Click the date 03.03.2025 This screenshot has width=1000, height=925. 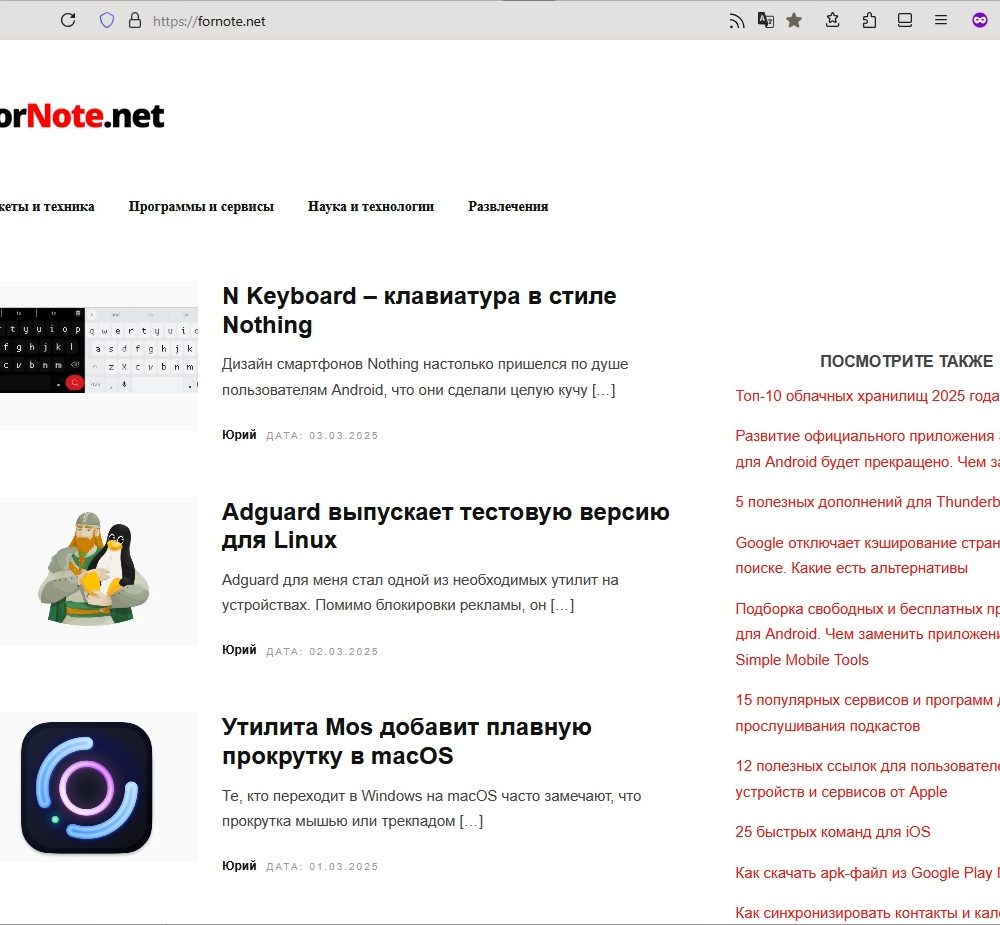344,436
